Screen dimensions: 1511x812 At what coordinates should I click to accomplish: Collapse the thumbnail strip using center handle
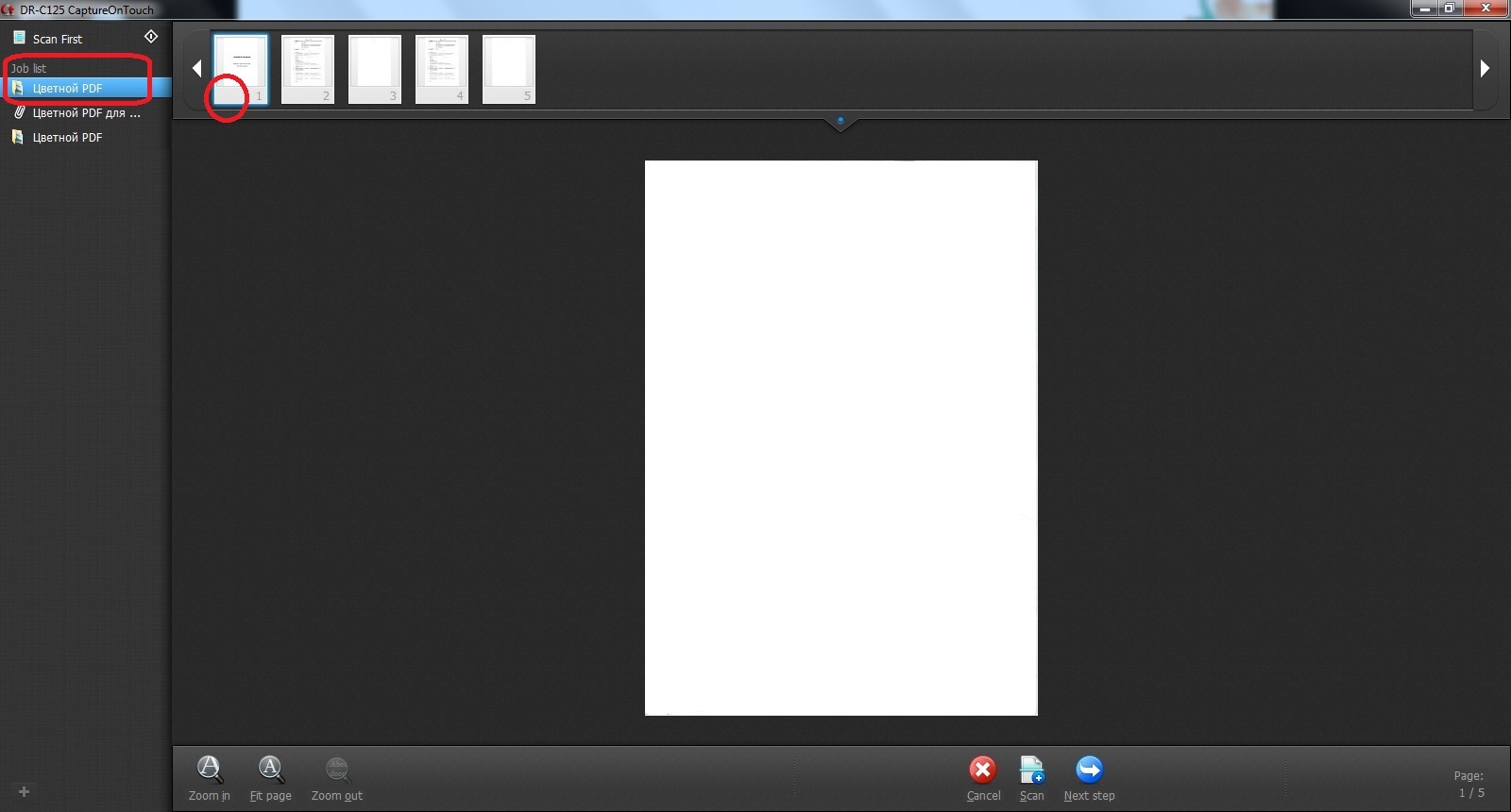(x=840, y=122)
